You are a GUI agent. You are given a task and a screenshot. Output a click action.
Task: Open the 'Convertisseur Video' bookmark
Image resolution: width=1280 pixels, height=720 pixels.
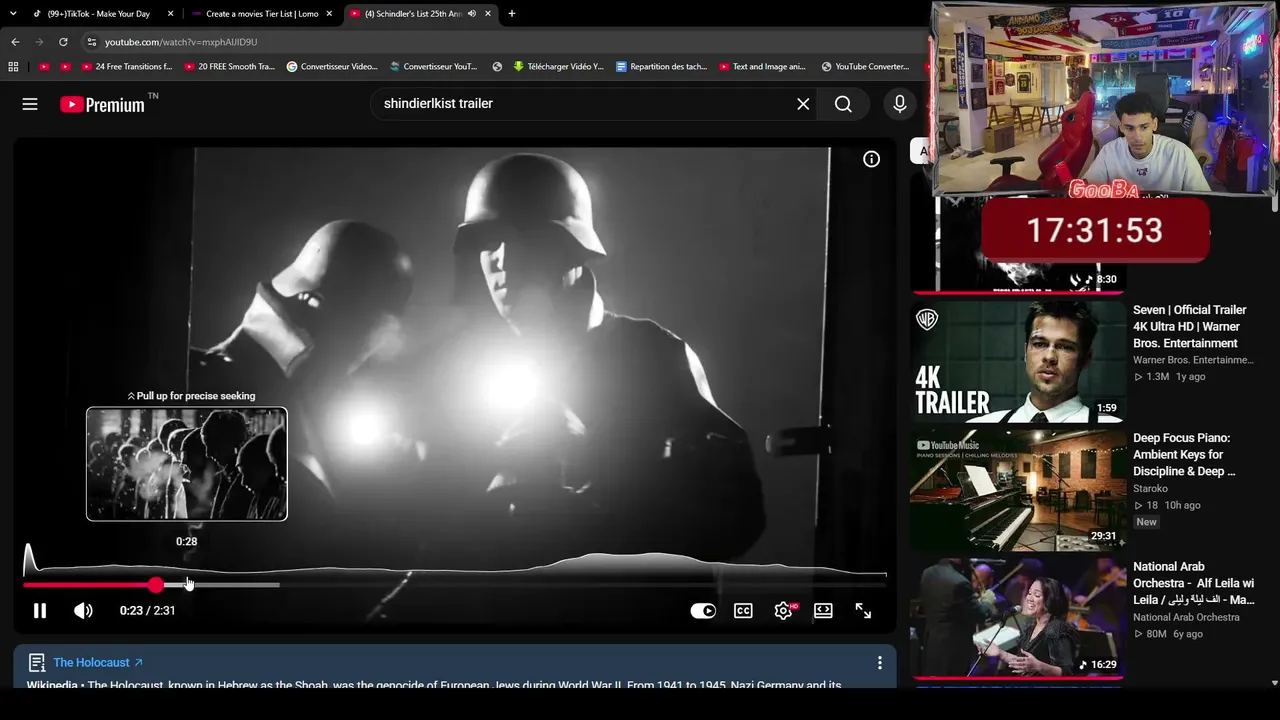[x=332, y=67]
